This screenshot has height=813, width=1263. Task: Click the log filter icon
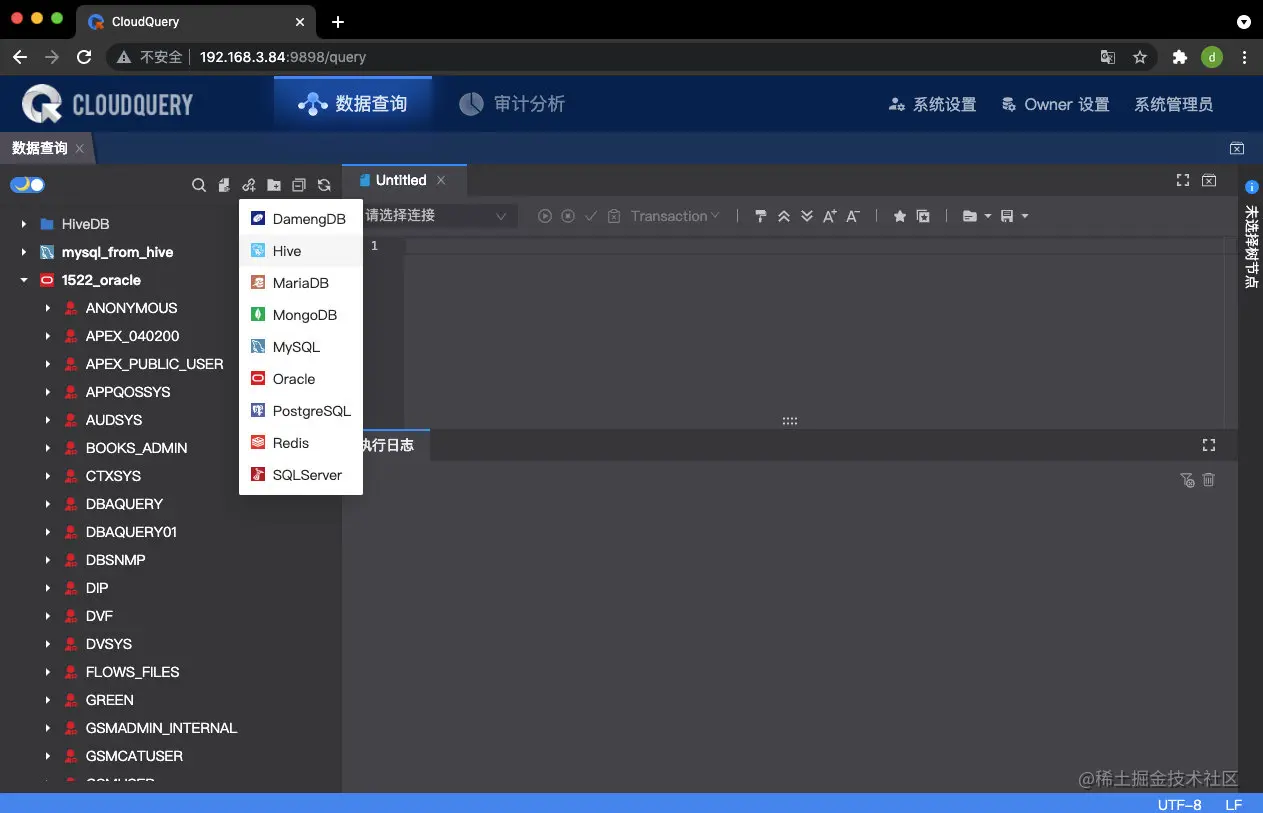[1187, 480]
